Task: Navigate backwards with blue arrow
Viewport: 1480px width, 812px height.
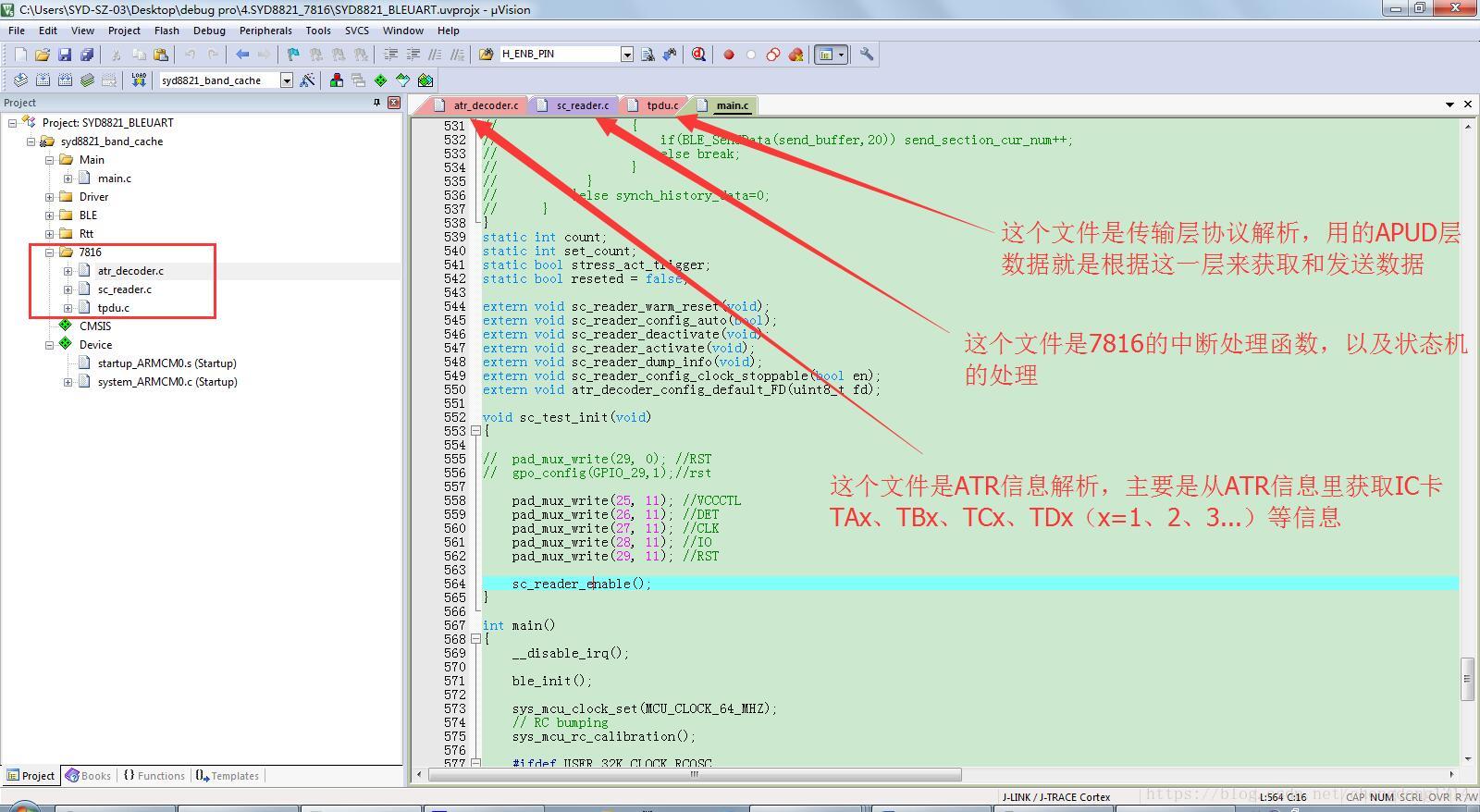Action: click(242, 55)
